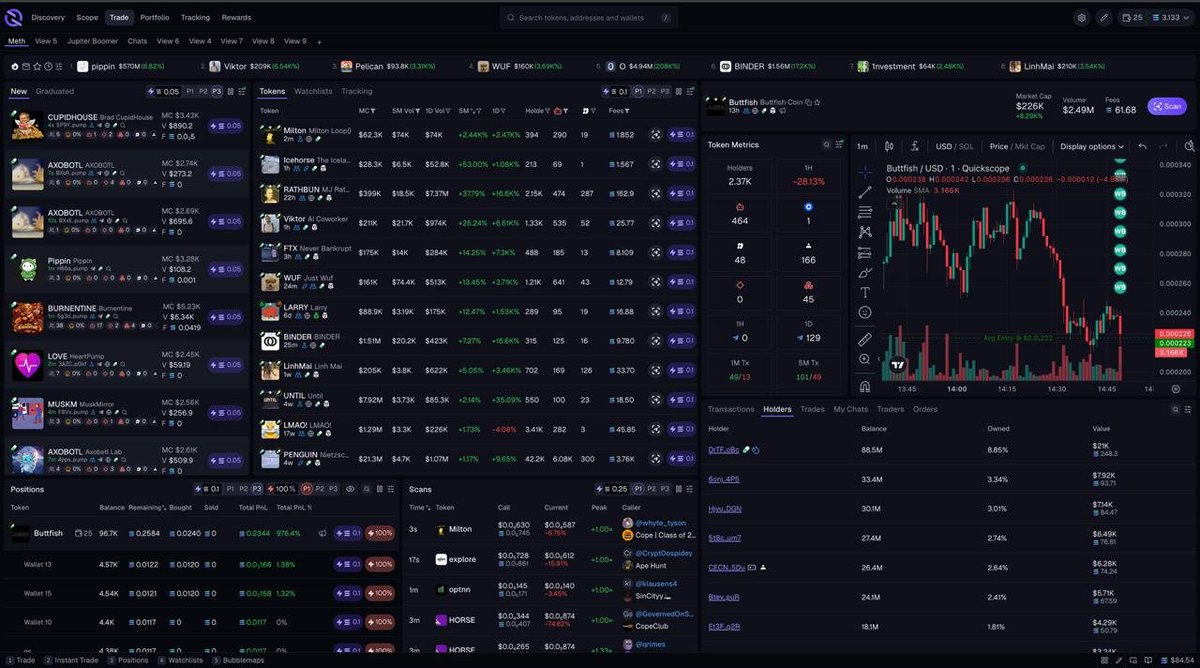
Task: Open the Portfolio page from the top menu
Action: click(x=154, y=17)
